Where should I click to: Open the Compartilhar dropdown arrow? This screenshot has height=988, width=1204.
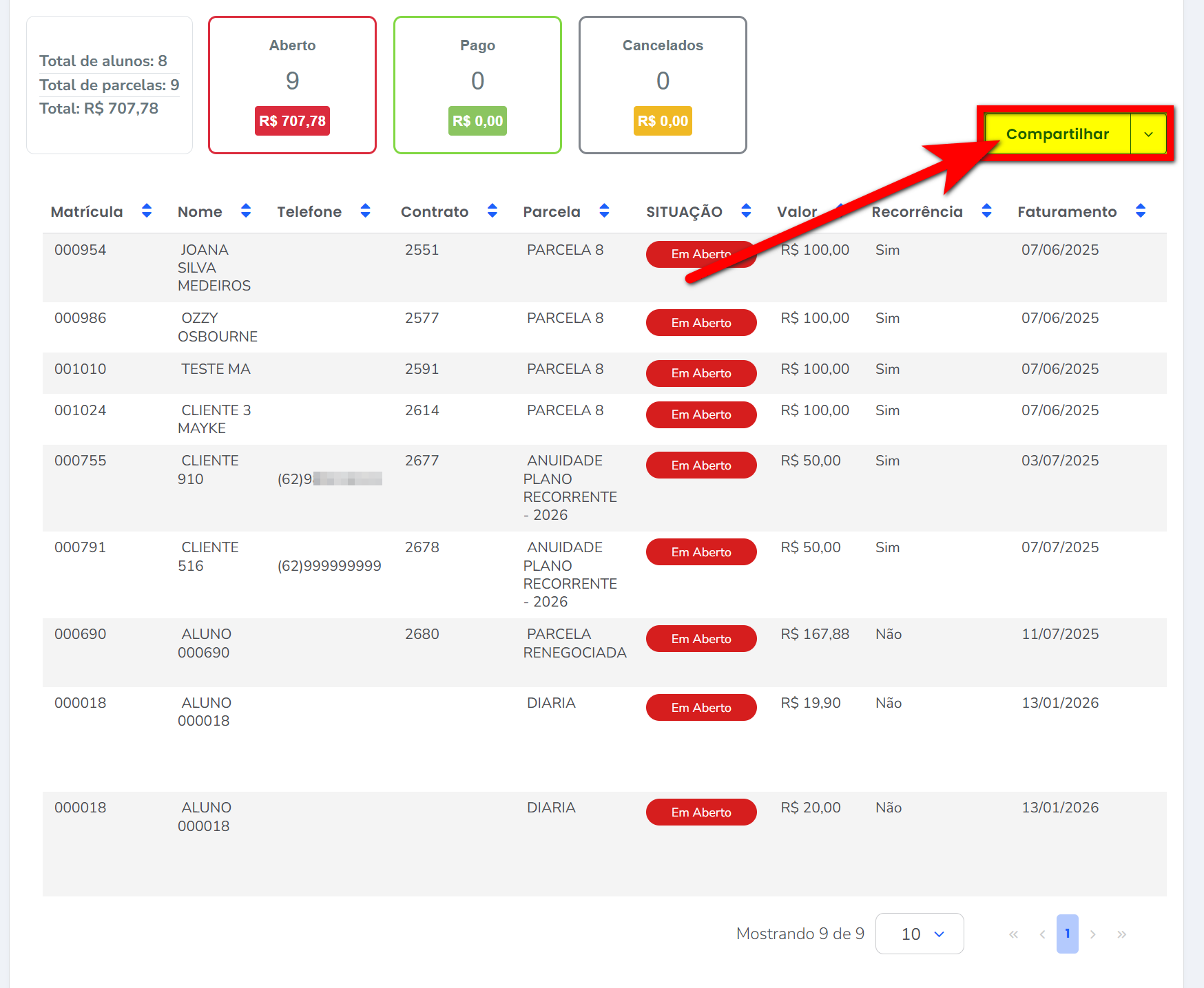pyautogui.click(x=1148, y=134)
